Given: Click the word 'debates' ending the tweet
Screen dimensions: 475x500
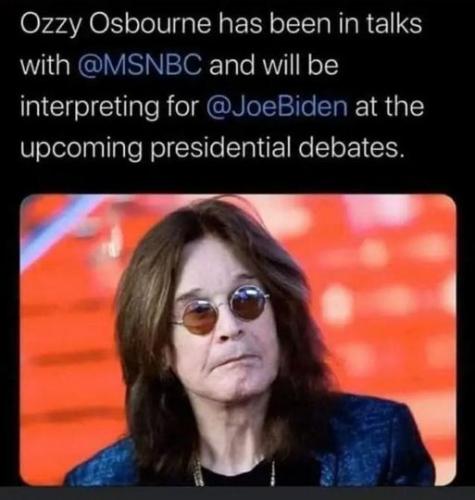Looking at the screenshot, I should point(348,147).
